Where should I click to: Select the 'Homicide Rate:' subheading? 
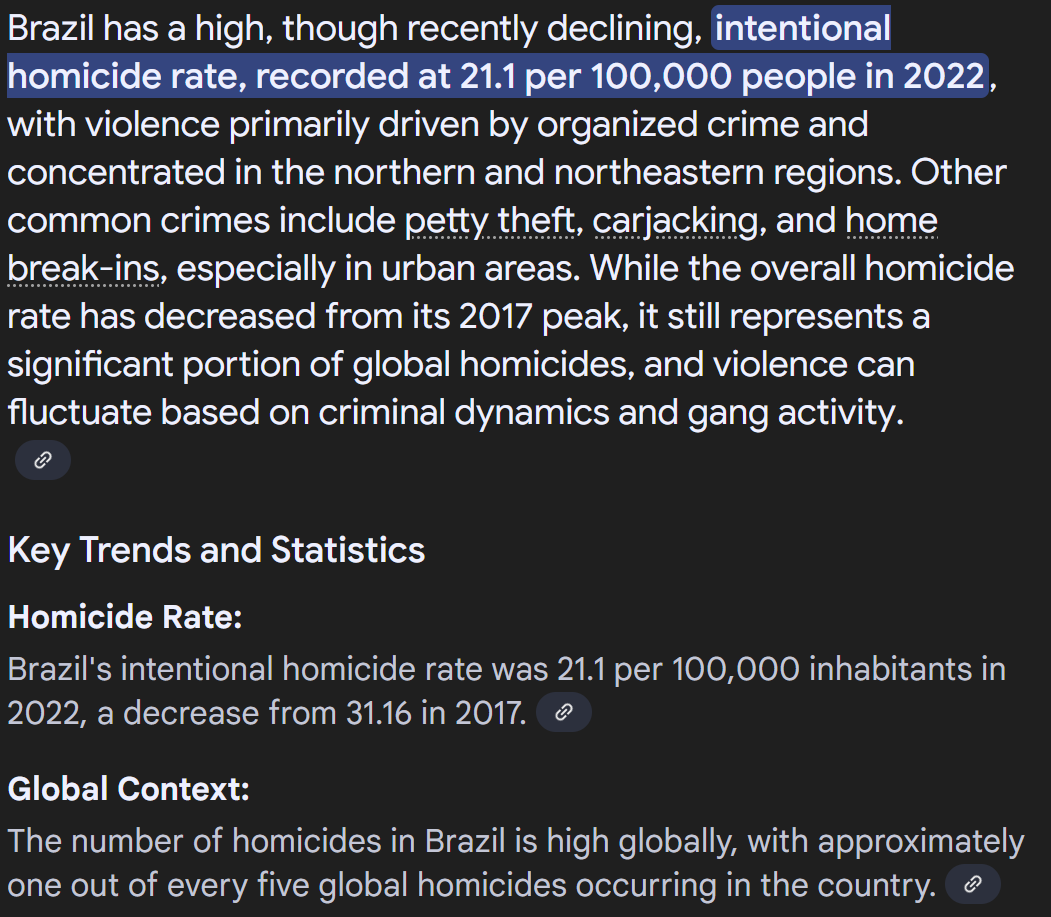click(x=125, y=617)
